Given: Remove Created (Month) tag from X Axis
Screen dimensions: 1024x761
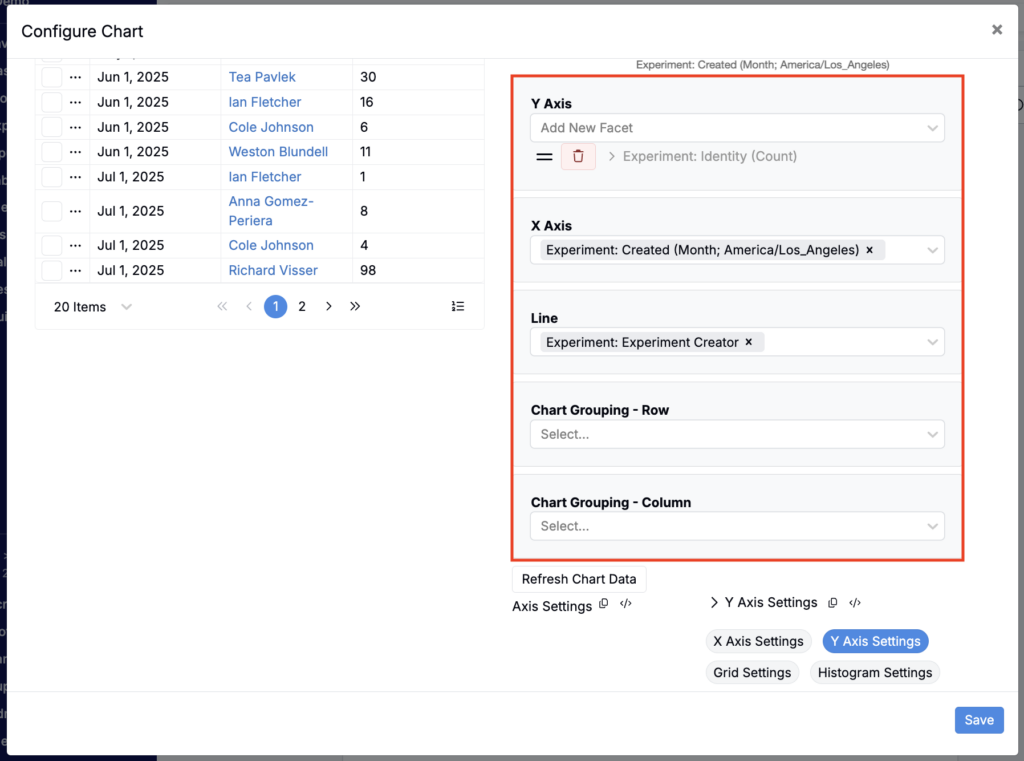Looking at the screenshot, I should tap(869, 250).
